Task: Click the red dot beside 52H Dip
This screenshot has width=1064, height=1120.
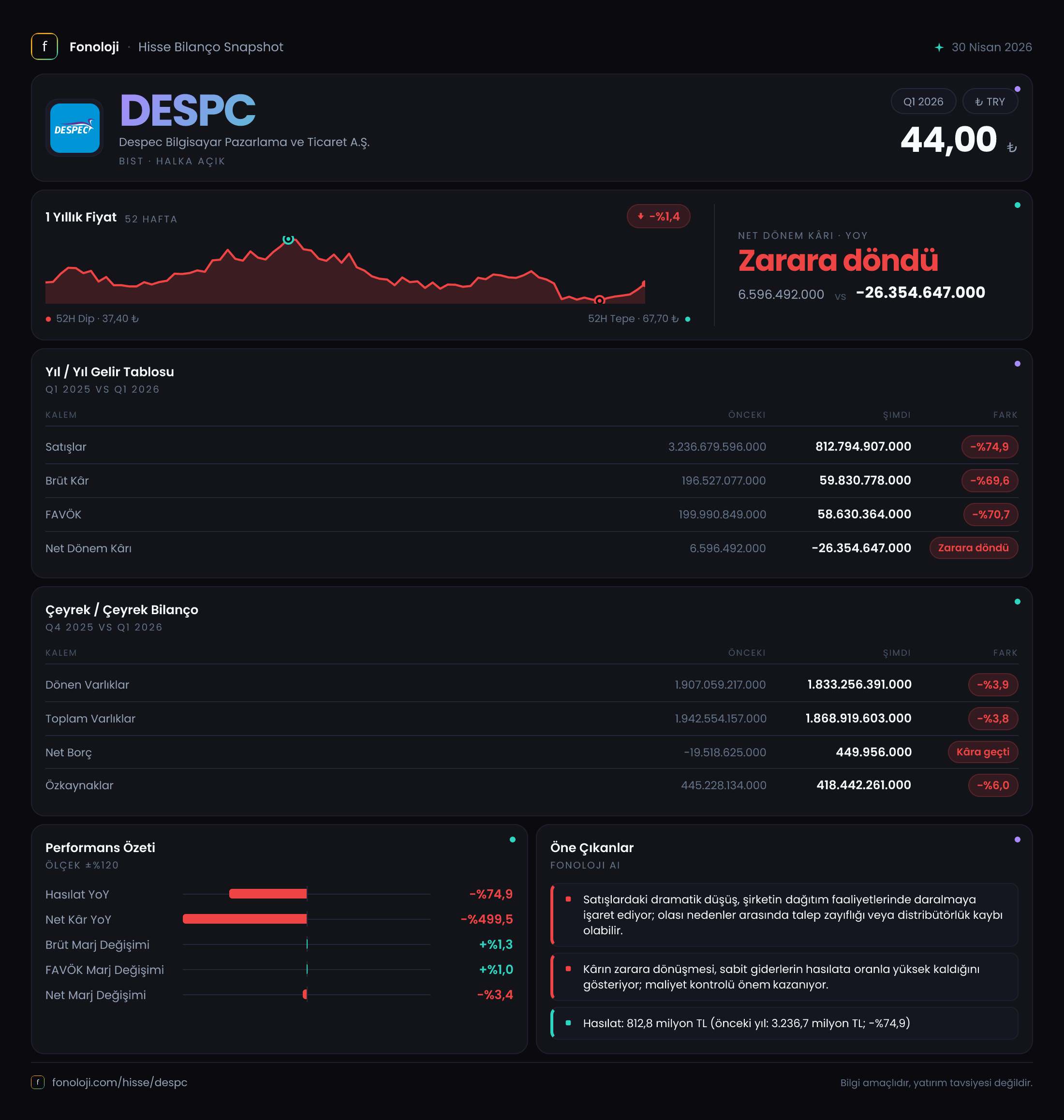Action: 48,319
